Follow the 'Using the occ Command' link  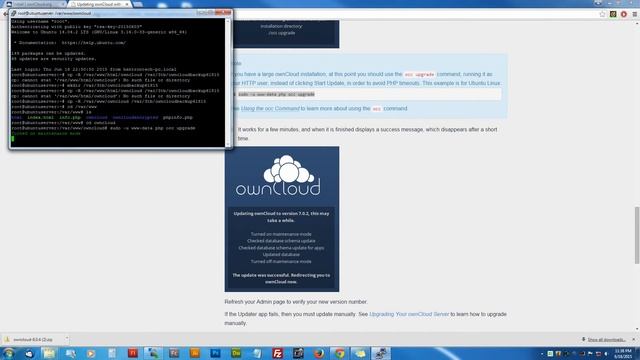270,109
